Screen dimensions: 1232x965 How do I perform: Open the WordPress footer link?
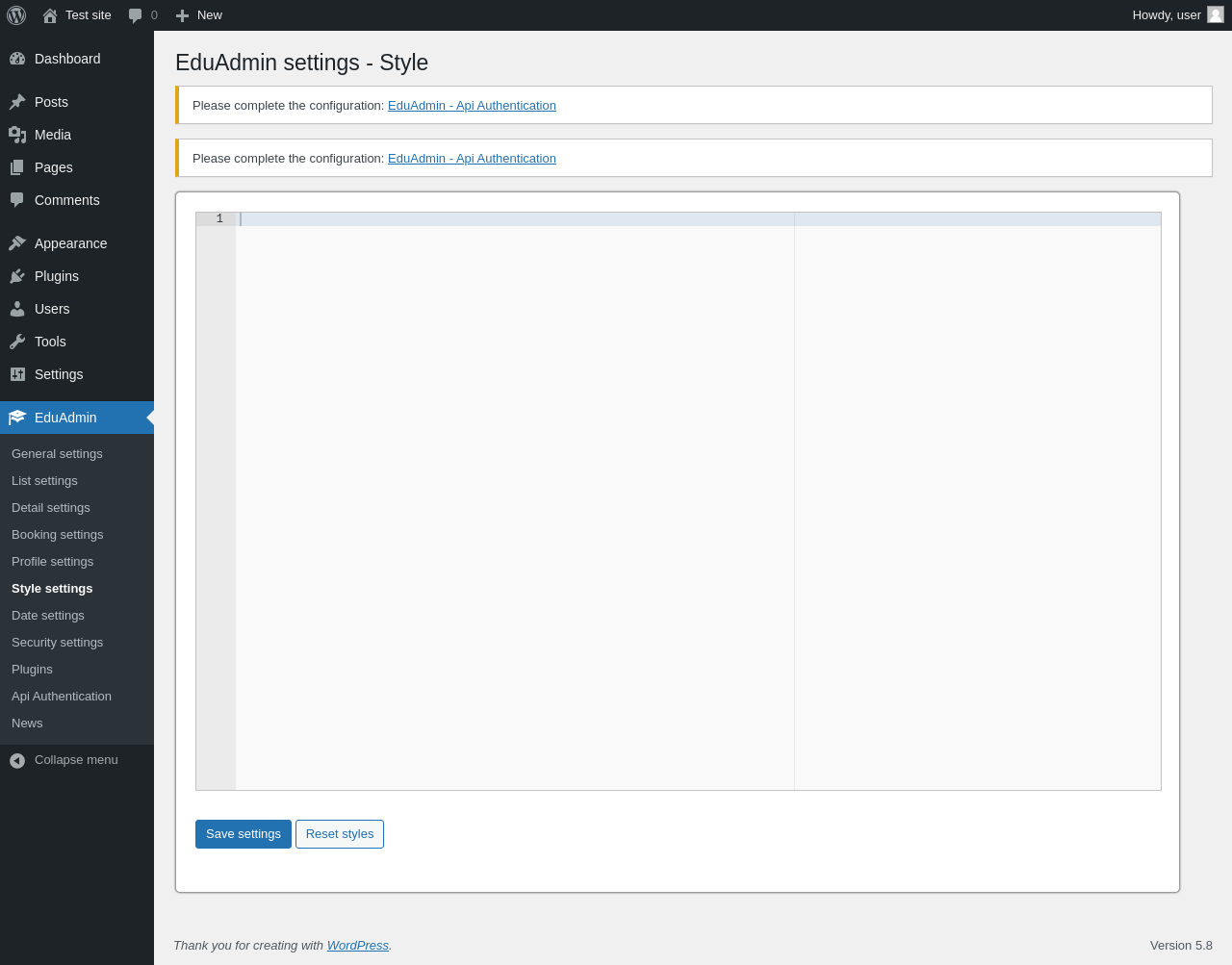point(357,946)
